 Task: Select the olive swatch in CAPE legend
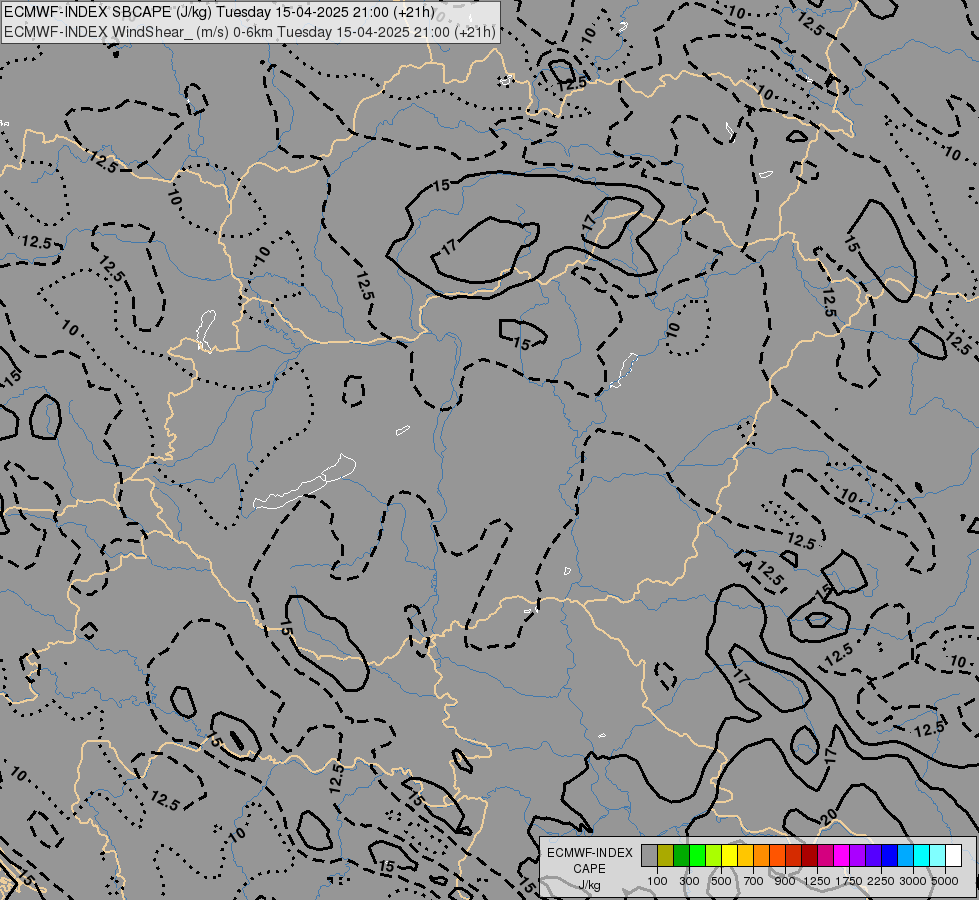(x=666, y=855)
